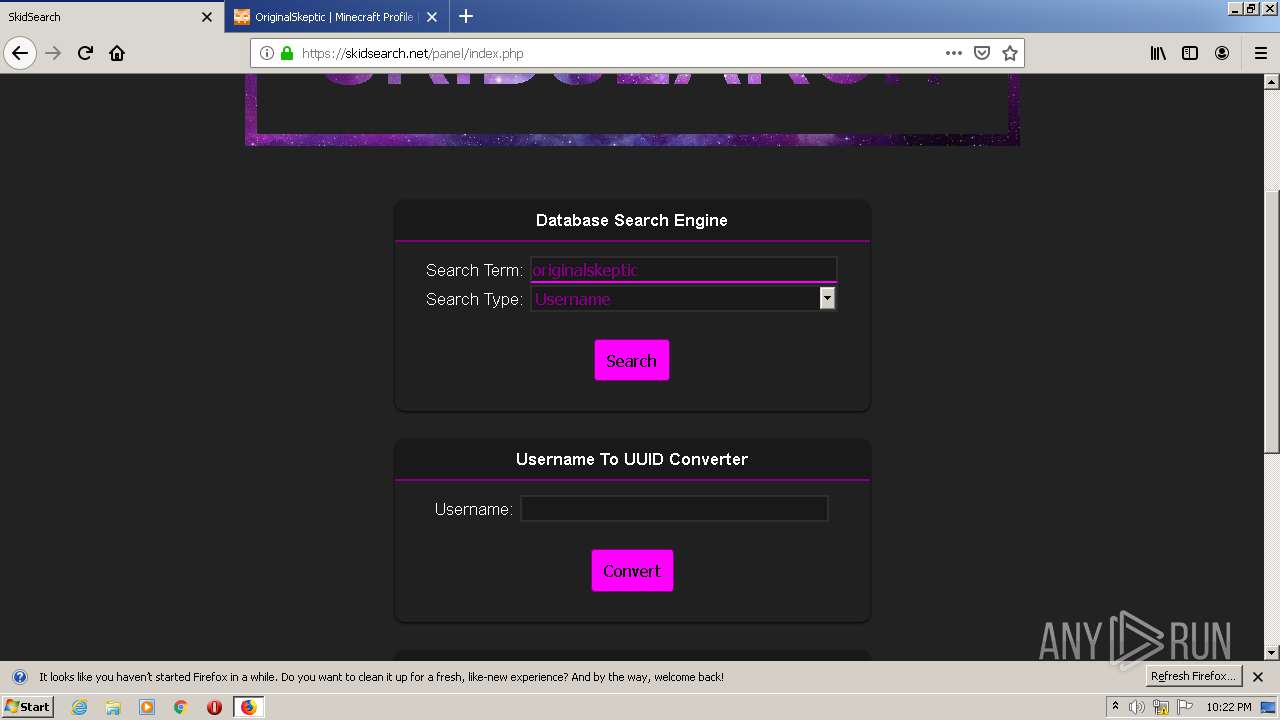The width and height of the screenshot is (1280, 720).
Task: Show site information icon in address bar
Action: (x=267, y=53)
